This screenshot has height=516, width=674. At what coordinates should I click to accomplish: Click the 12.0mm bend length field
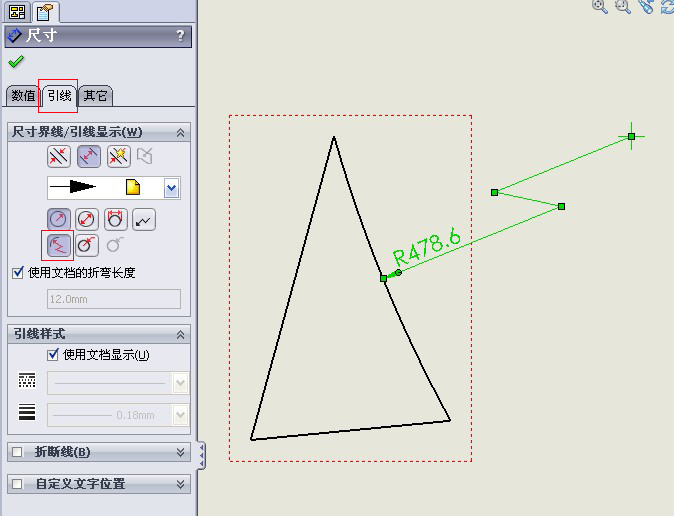coord(114,299)
